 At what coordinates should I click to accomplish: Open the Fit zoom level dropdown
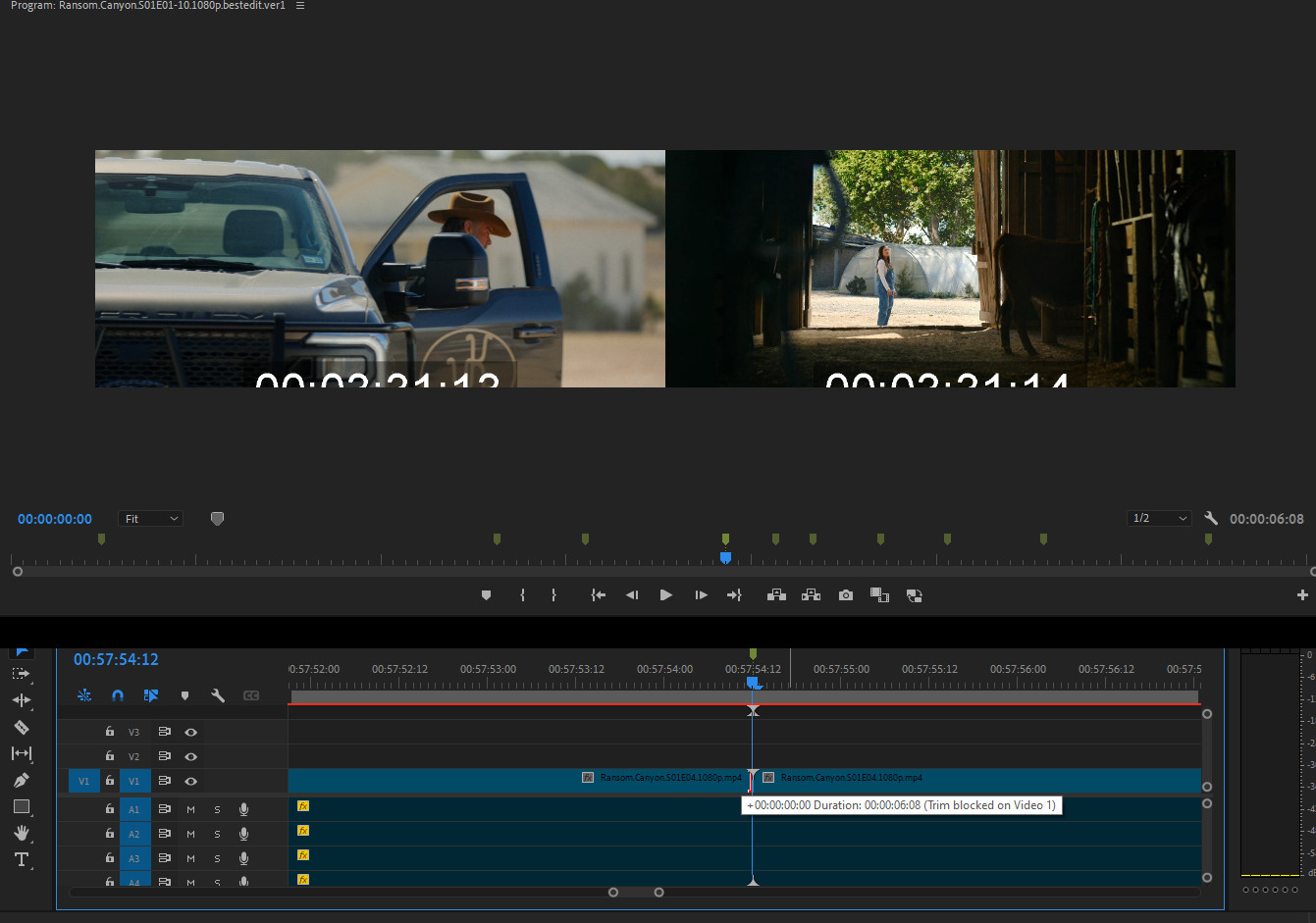(x=150, y=519)
